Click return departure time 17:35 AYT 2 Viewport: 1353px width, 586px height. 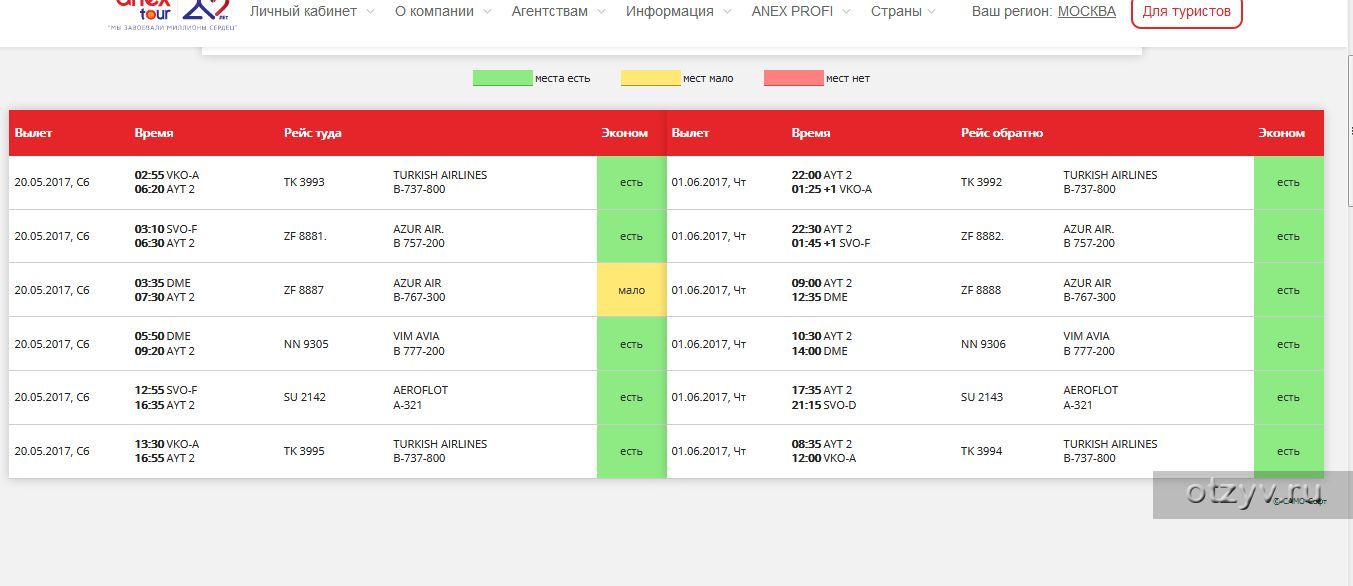pyautogui.click(x=822, y=390)
